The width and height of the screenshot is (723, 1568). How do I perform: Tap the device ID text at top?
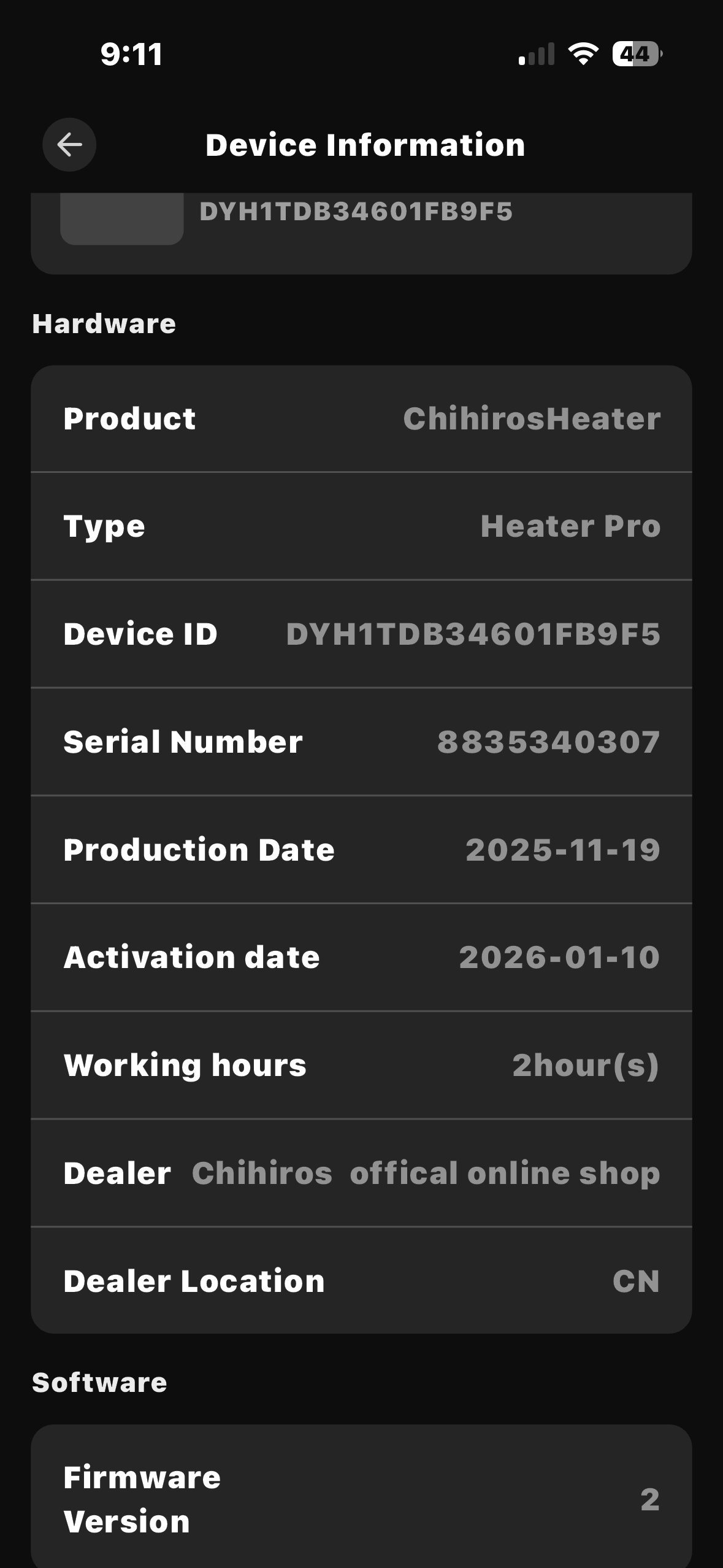coord(356,212)
